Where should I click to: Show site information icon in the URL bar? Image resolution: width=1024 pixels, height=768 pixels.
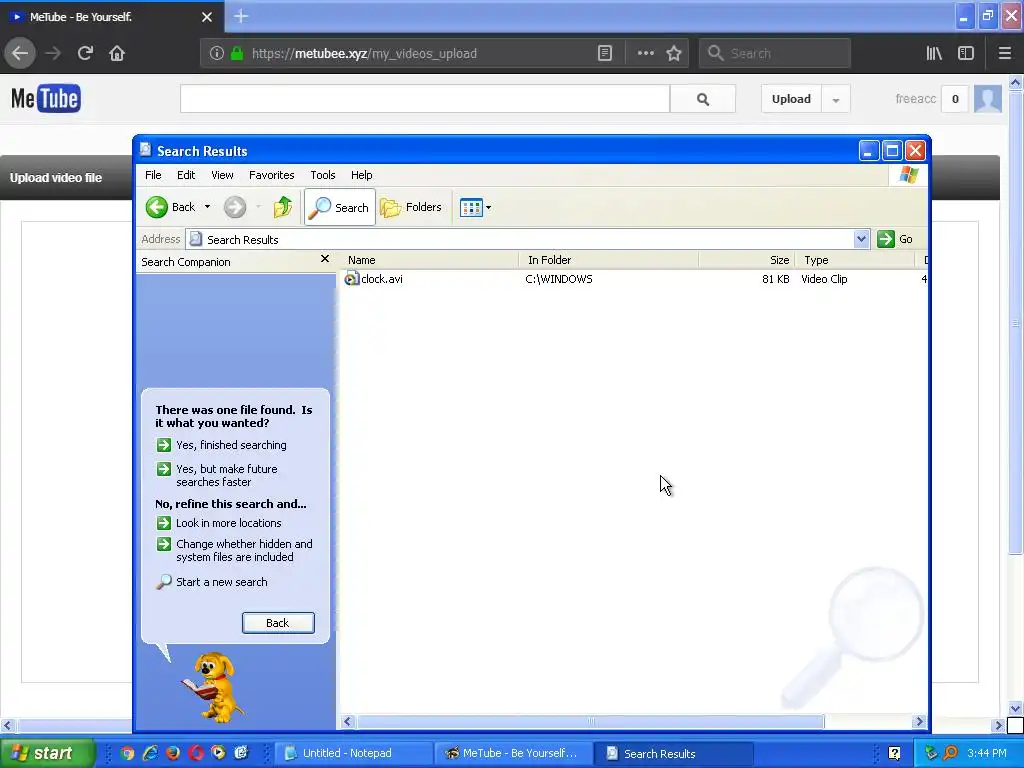tap(217, 53)
